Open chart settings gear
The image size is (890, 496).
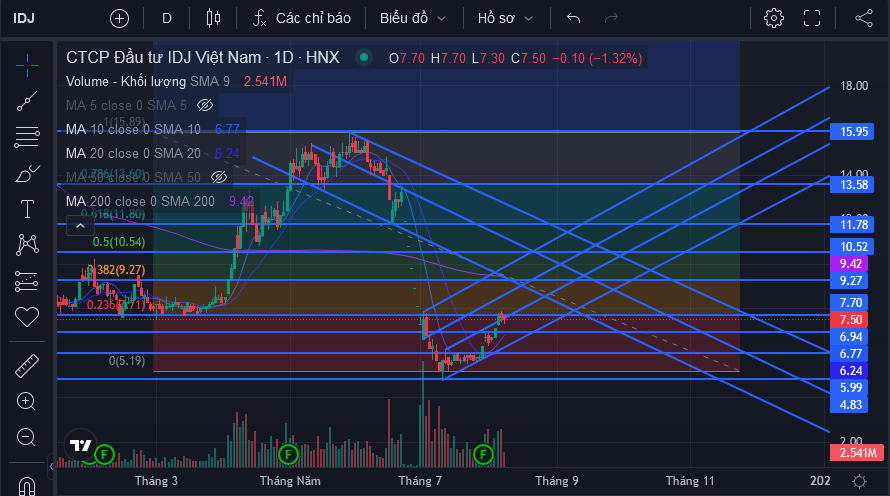pyautogui.click(x=774, y=18)
